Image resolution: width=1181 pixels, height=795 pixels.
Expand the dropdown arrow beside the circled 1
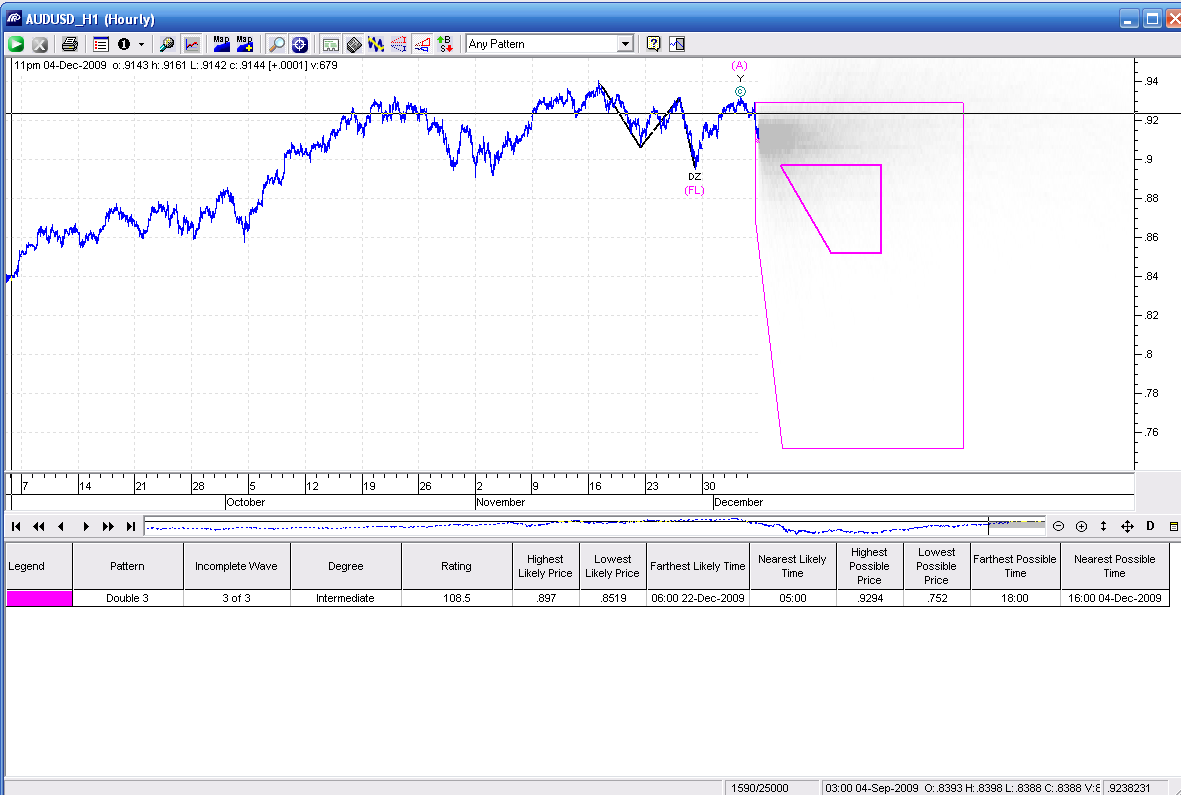coord(141,44)
